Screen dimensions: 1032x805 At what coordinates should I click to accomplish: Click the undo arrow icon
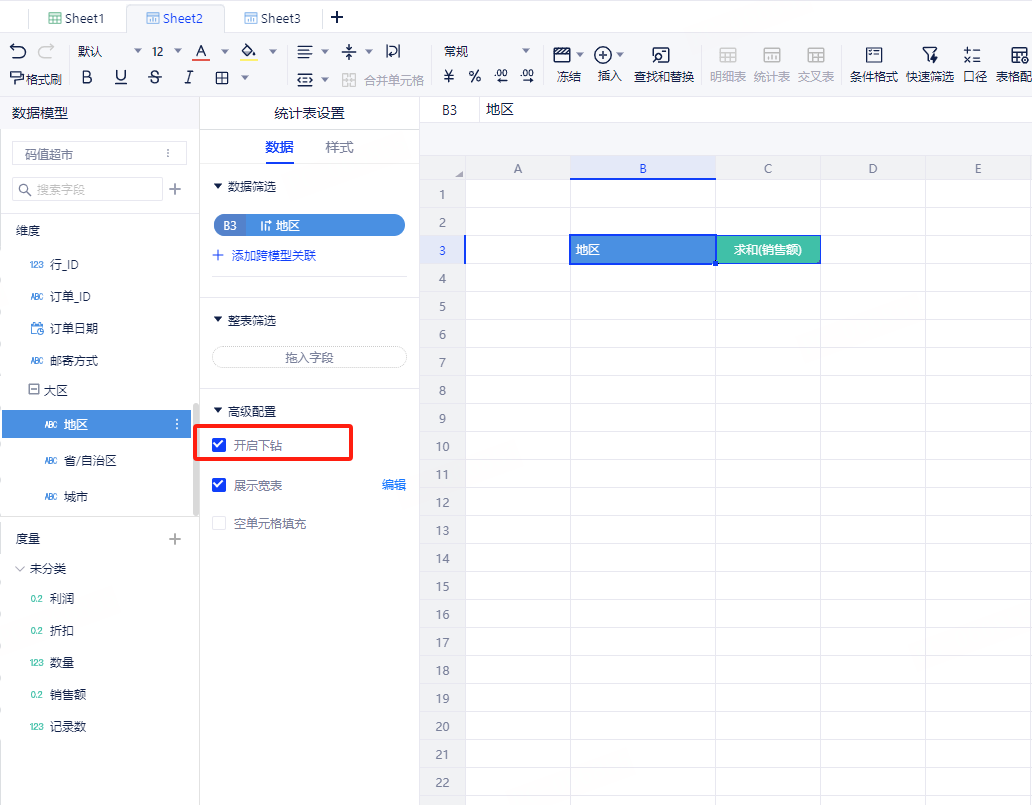(18, 52)
